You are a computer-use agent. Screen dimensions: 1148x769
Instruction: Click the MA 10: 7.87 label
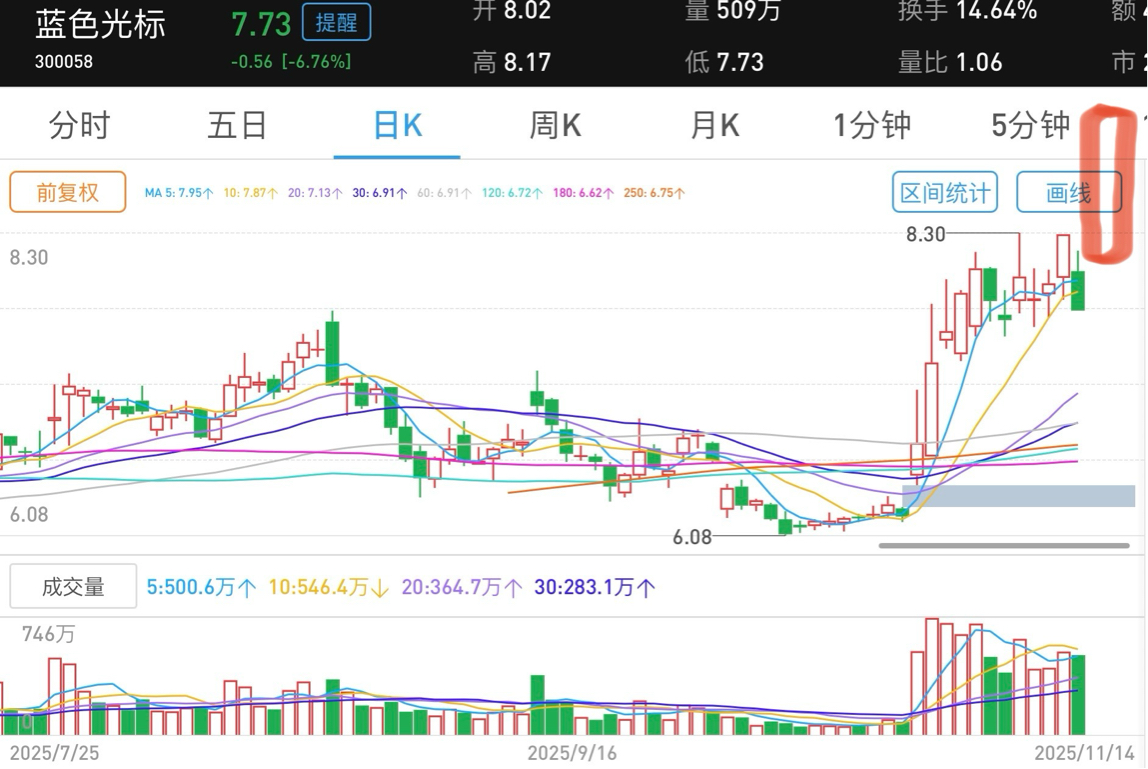[x=250, y=193]
